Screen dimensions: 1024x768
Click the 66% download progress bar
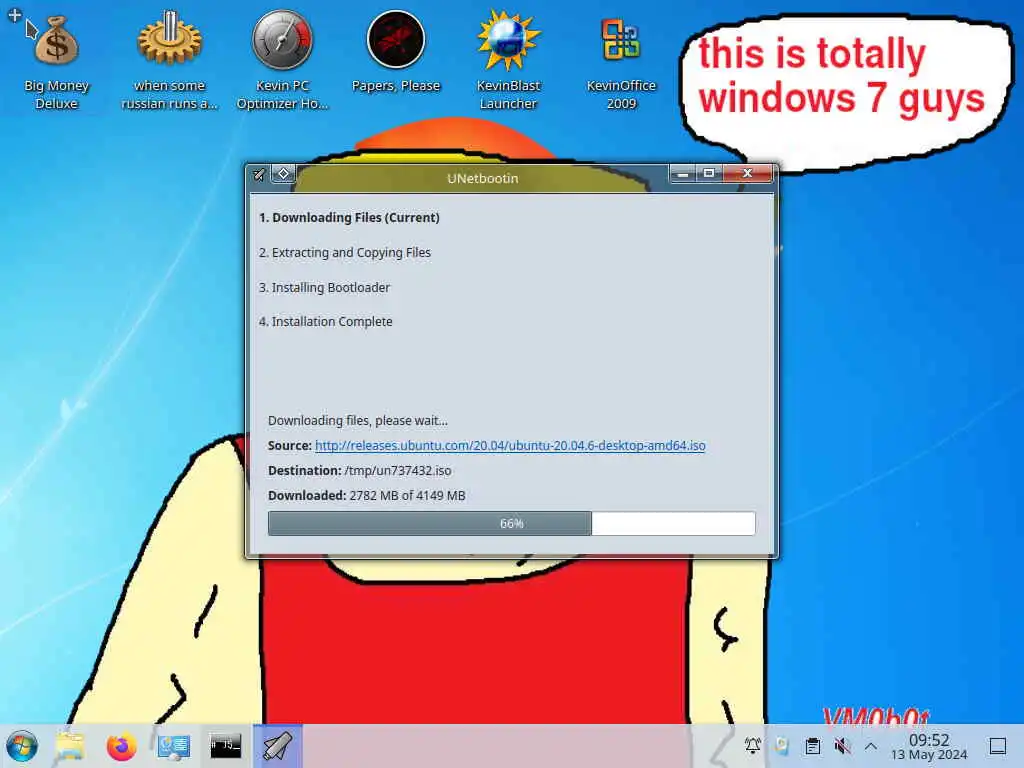[511, 524]
